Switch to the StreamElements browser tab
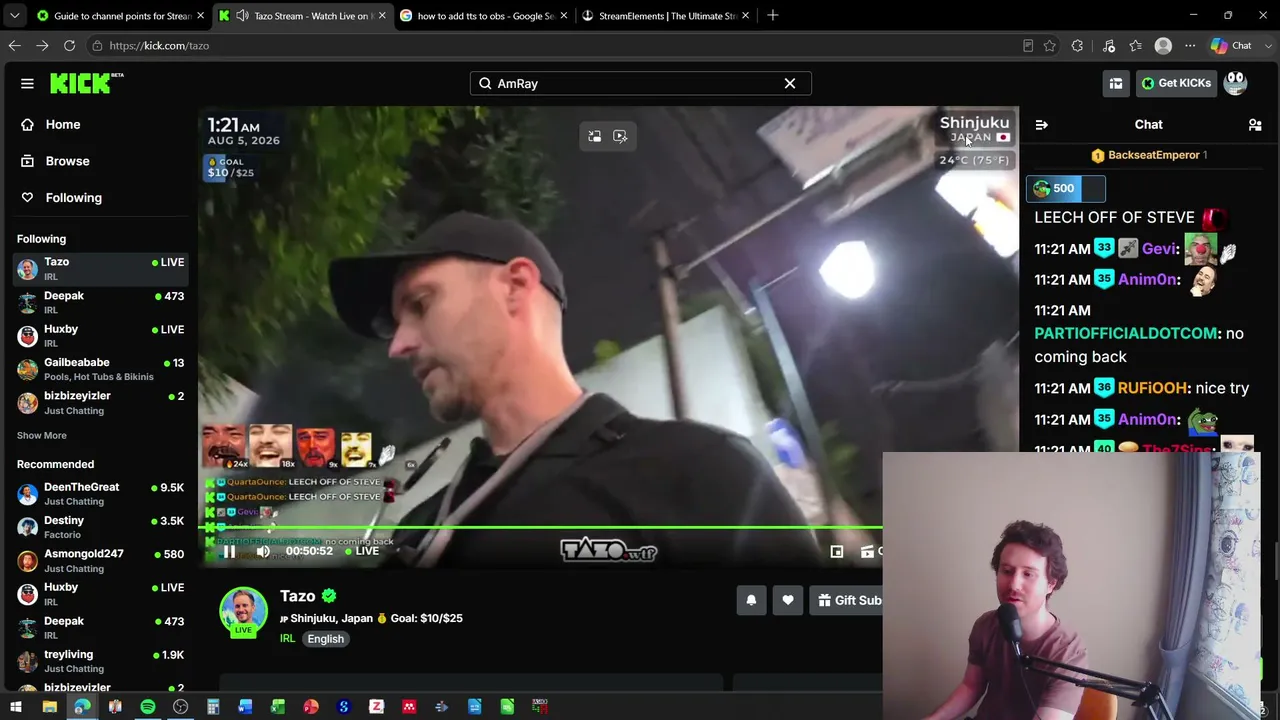This screenshot has height=720, width=1280. (666, 15)
